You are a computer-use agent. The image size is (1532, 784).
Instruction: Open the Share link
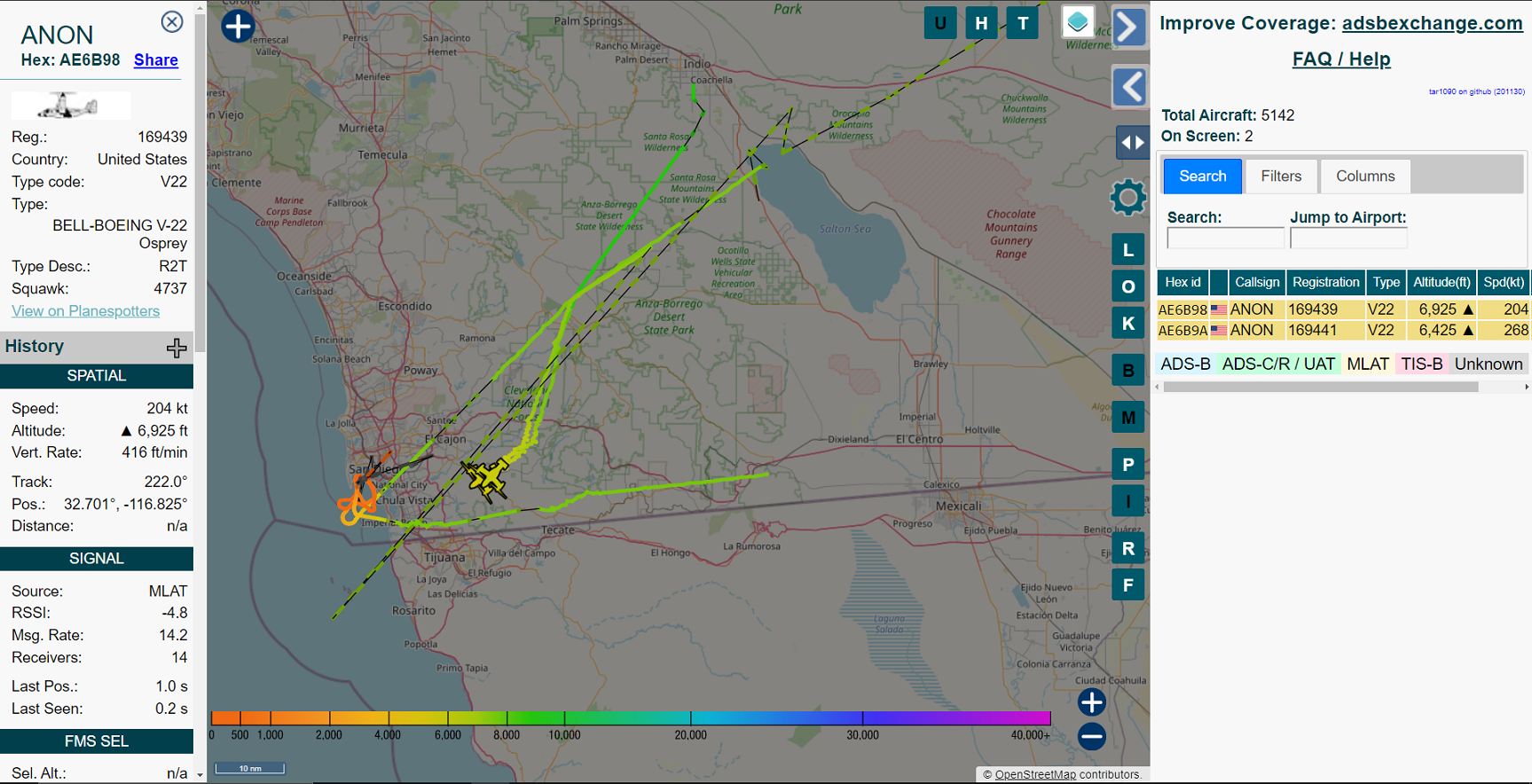[x=156, y=60]
